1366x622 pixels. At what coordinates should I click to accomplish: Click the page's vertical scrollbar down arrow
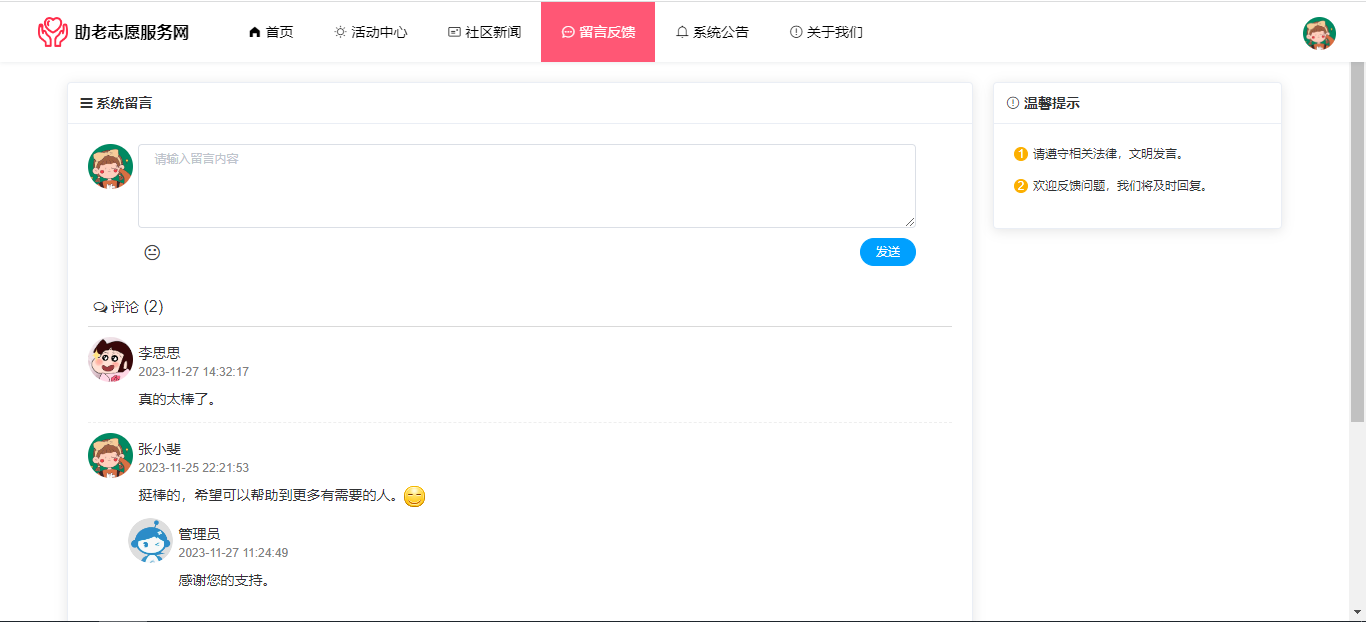[x=1358, y=611]
